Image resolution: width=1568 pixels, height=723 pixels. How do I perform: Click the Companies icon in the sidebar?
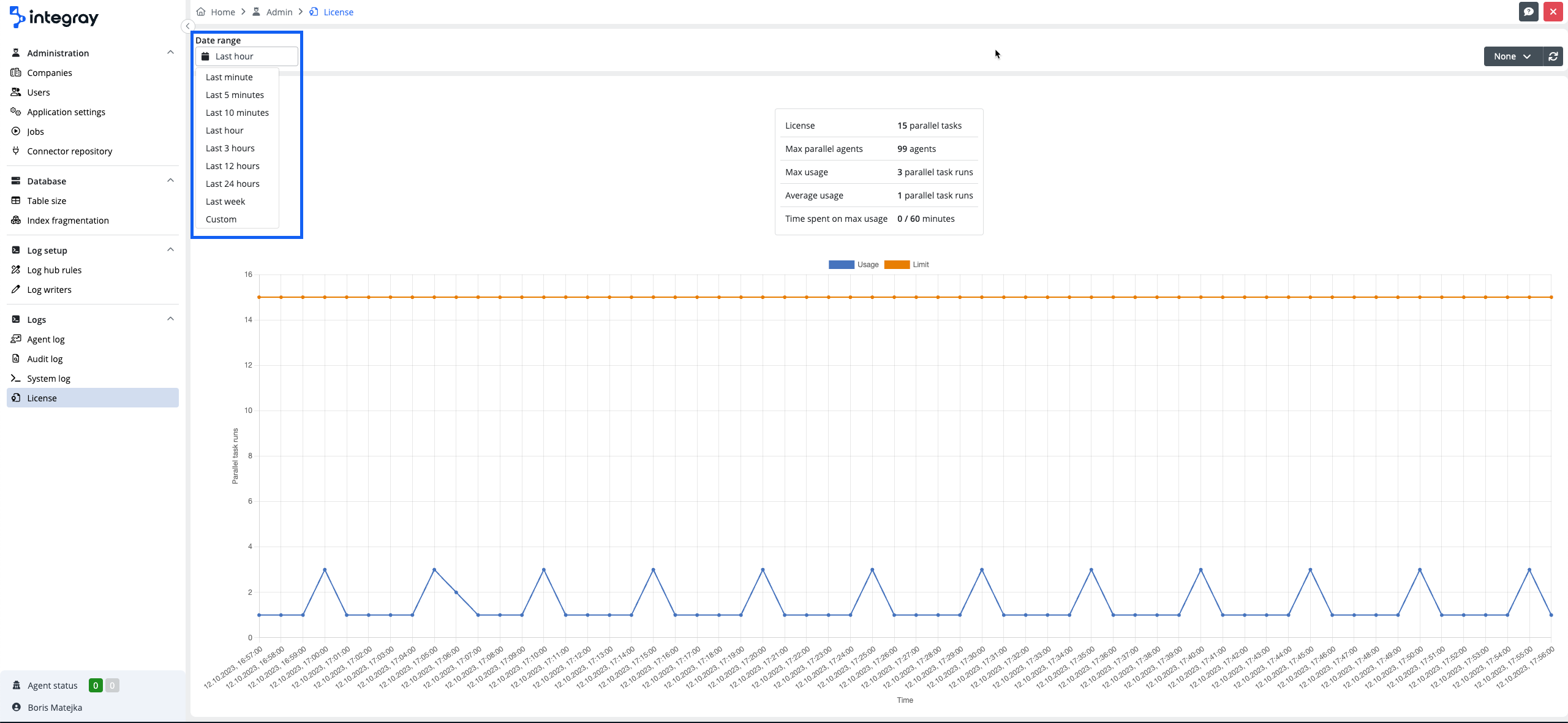pos(16,73)
